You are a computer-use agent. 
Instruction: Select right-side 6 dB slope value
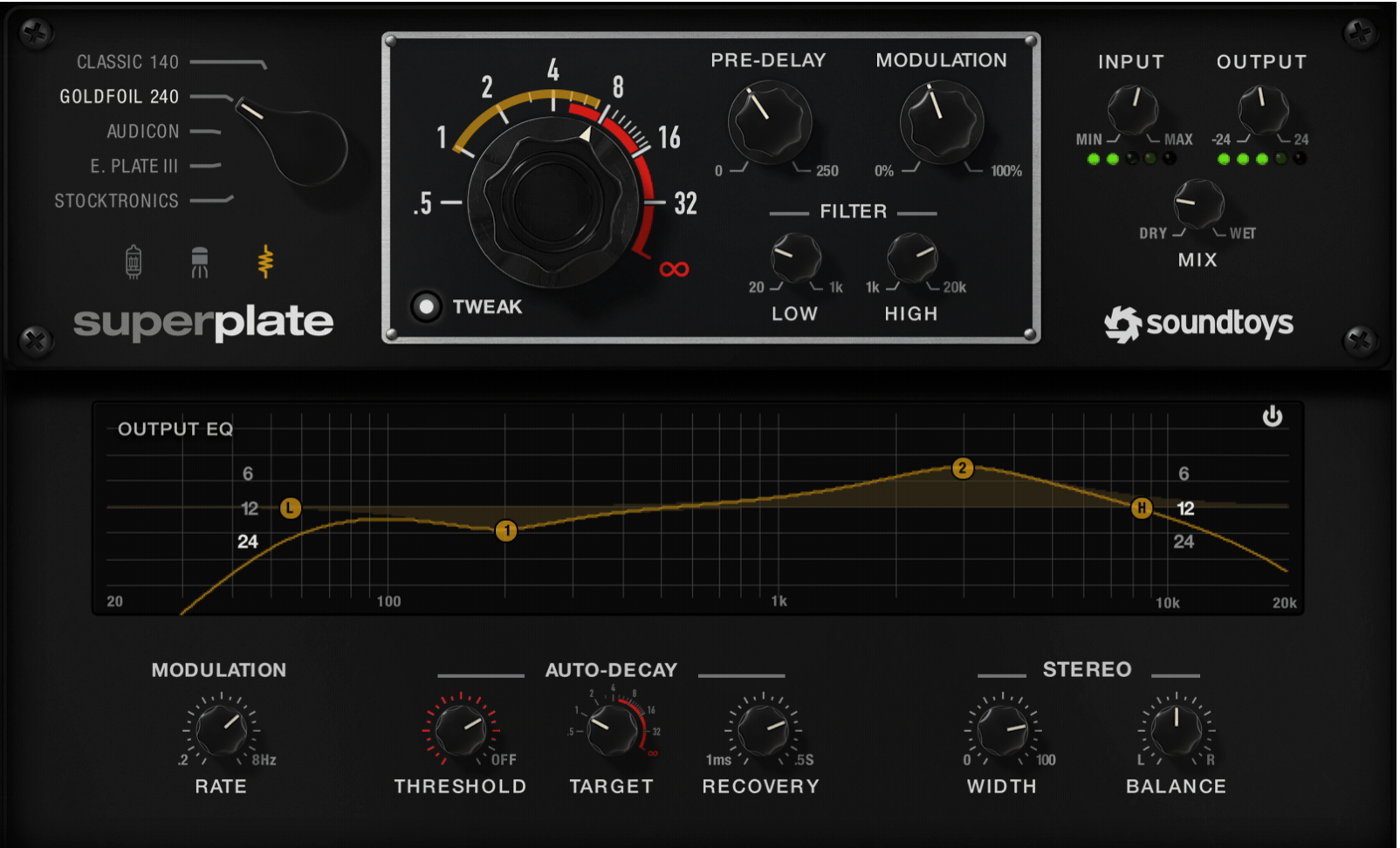pos(1184,474)
